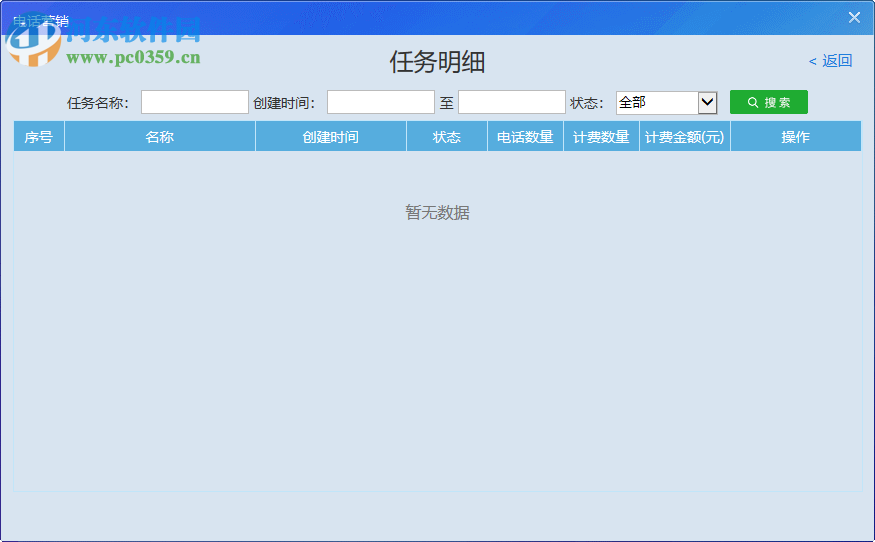
Task: Click the end date field after 至
Action: tap(512, 102)
